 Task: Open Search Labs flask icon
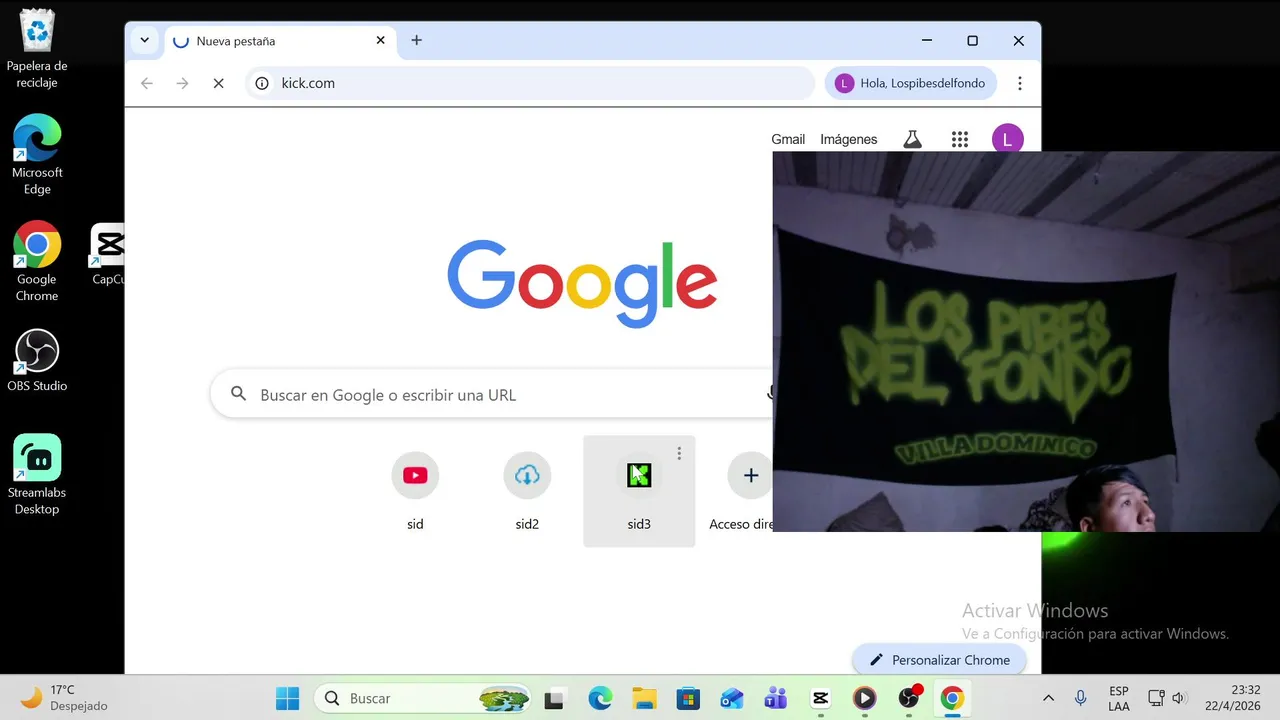click(912, 140)
